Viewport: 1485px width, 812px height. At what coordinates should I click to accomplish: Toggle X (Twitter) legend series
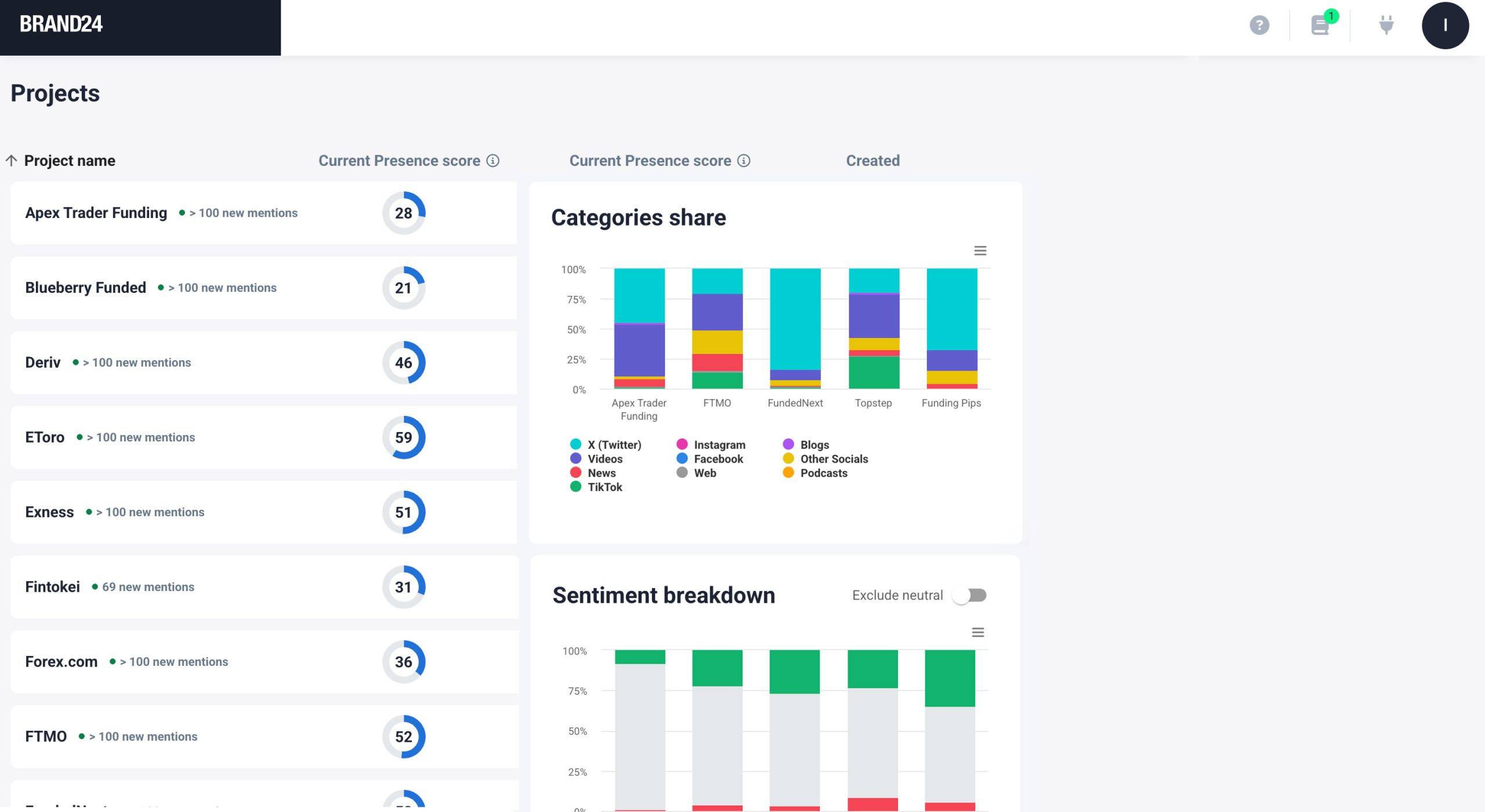point(614,445)
